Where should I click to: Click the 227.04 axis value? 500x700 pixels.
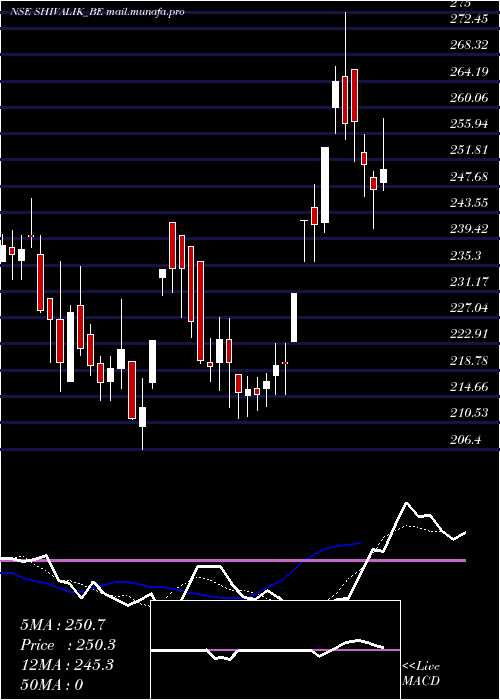pos(469,308)
